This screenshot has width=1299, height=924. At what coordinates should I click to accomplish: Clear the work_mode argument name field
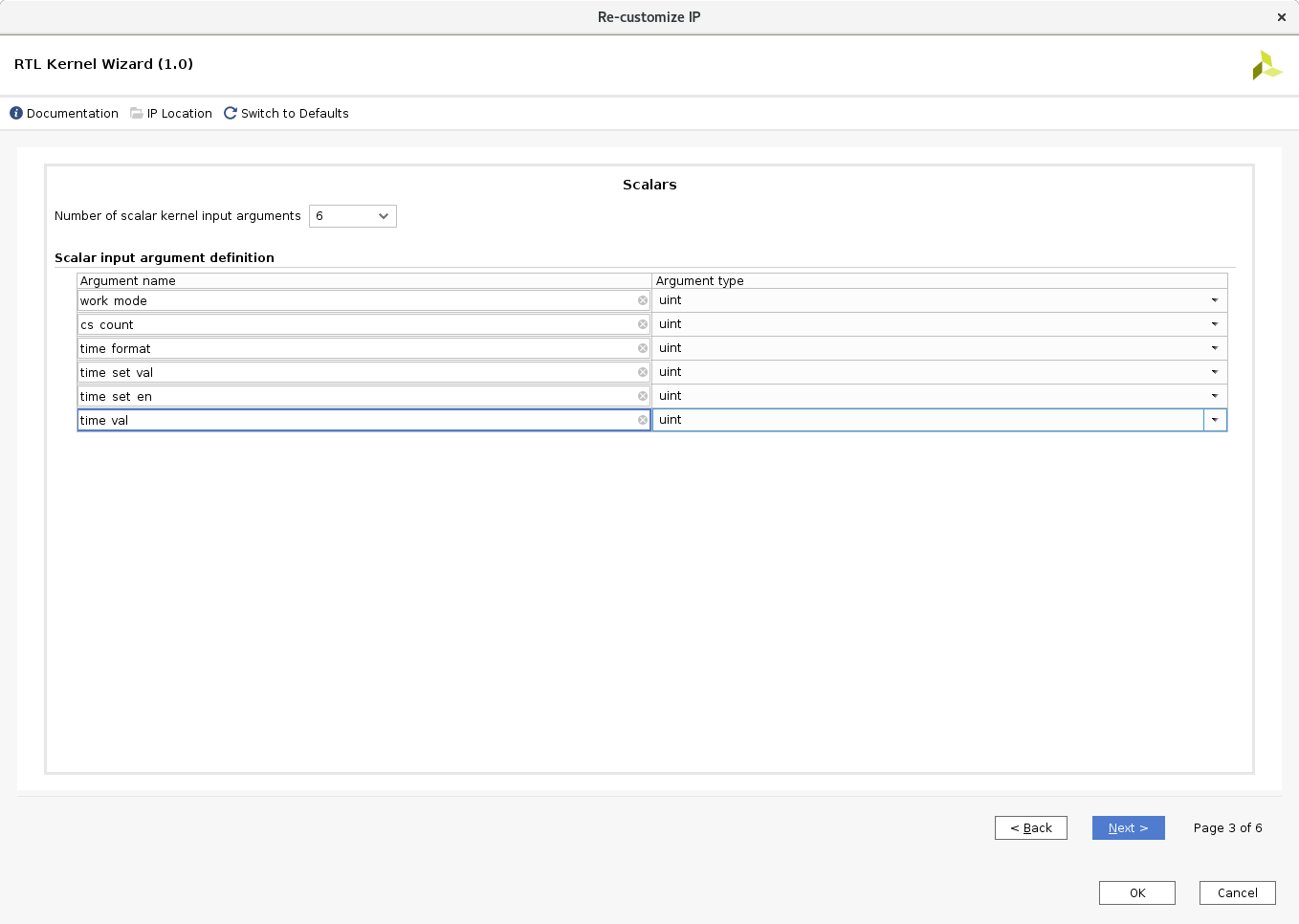[643, 300]
